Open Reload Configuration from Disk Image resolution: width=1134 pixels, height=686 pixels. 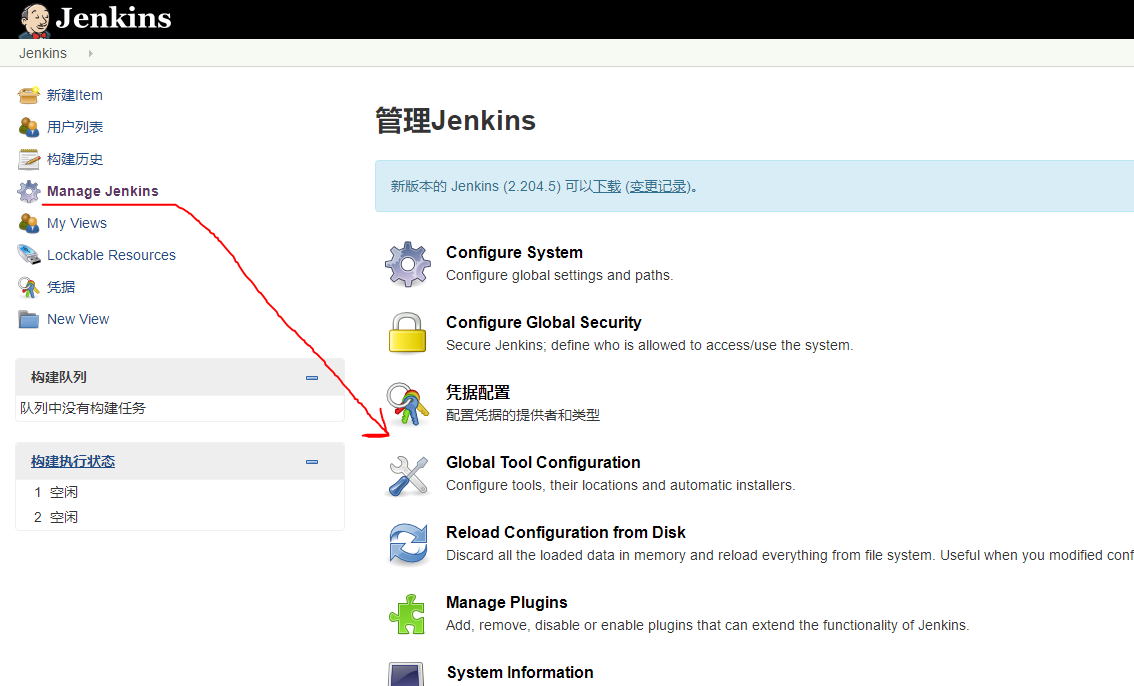[566, 533]
